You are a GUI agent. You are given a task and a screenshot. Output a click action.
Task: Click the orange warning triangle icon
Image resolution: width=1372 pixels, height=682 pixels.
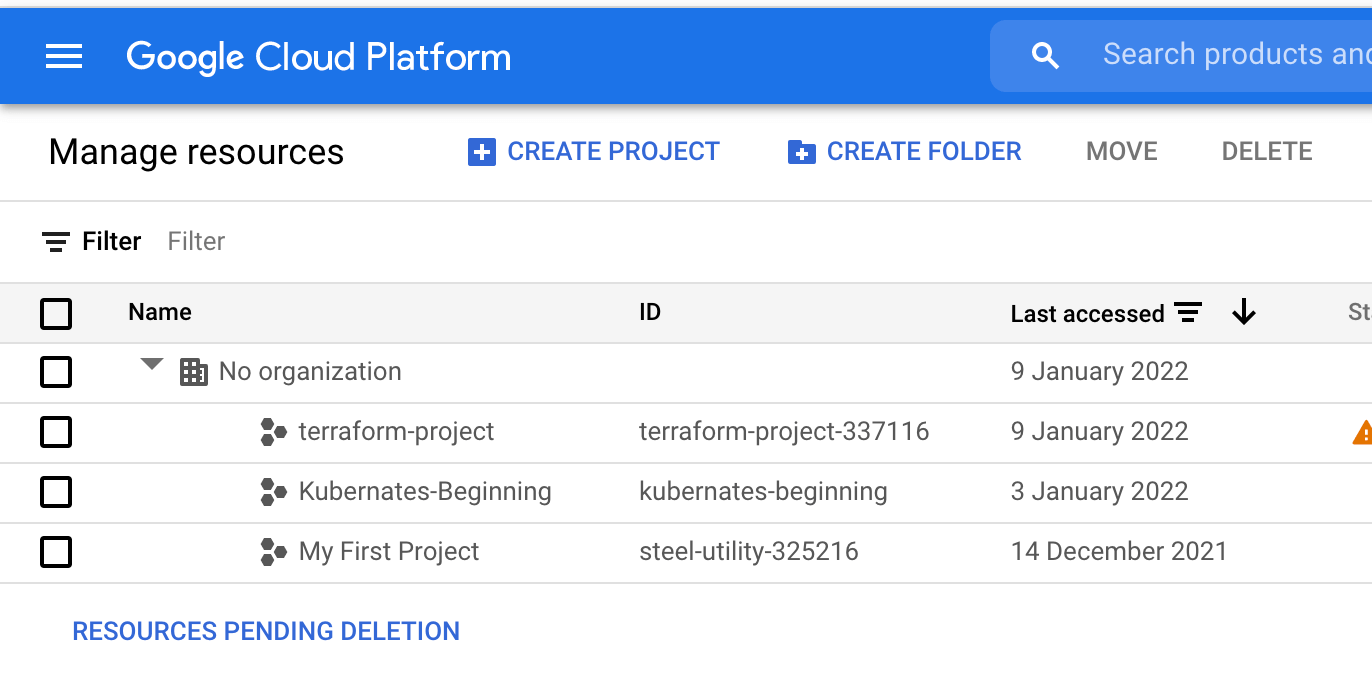[x=1362, y=432]
